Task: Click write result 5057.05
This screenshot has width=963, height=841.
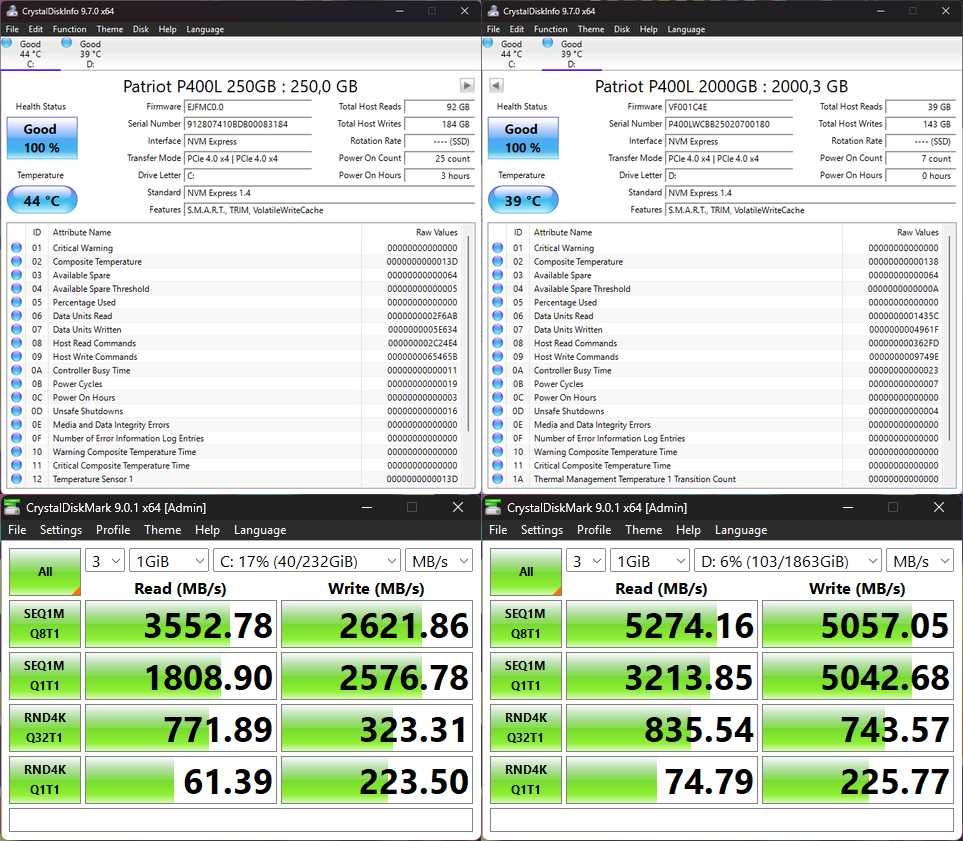Action: pyautogui.click(x=858, y=624)
